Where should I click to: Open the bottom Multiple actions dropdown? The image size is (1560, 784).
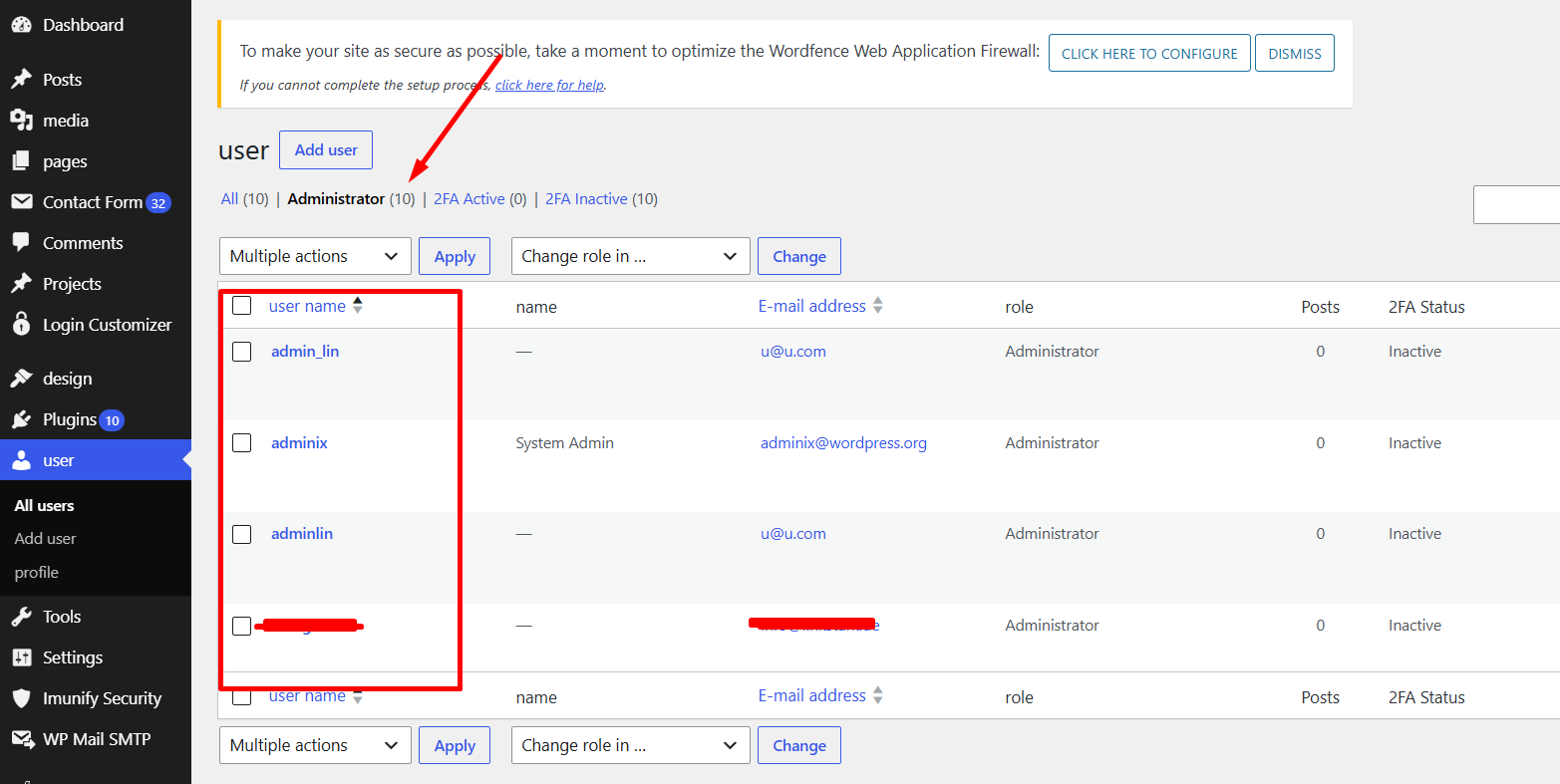pyautogui.click(x=315, y=745)
